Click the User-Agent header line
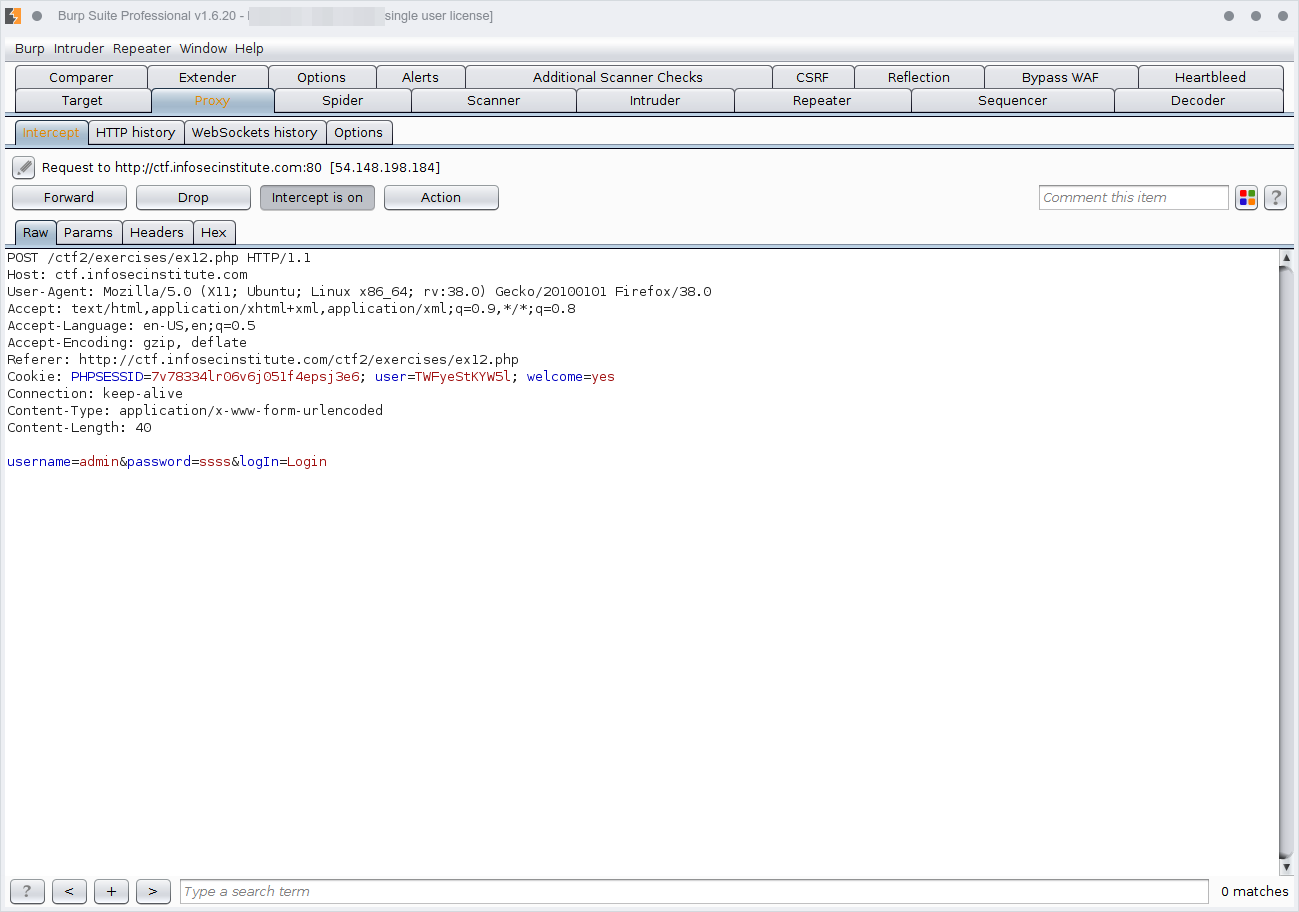The height and width of the screenshot is (912, 1299). coord(359,292)
